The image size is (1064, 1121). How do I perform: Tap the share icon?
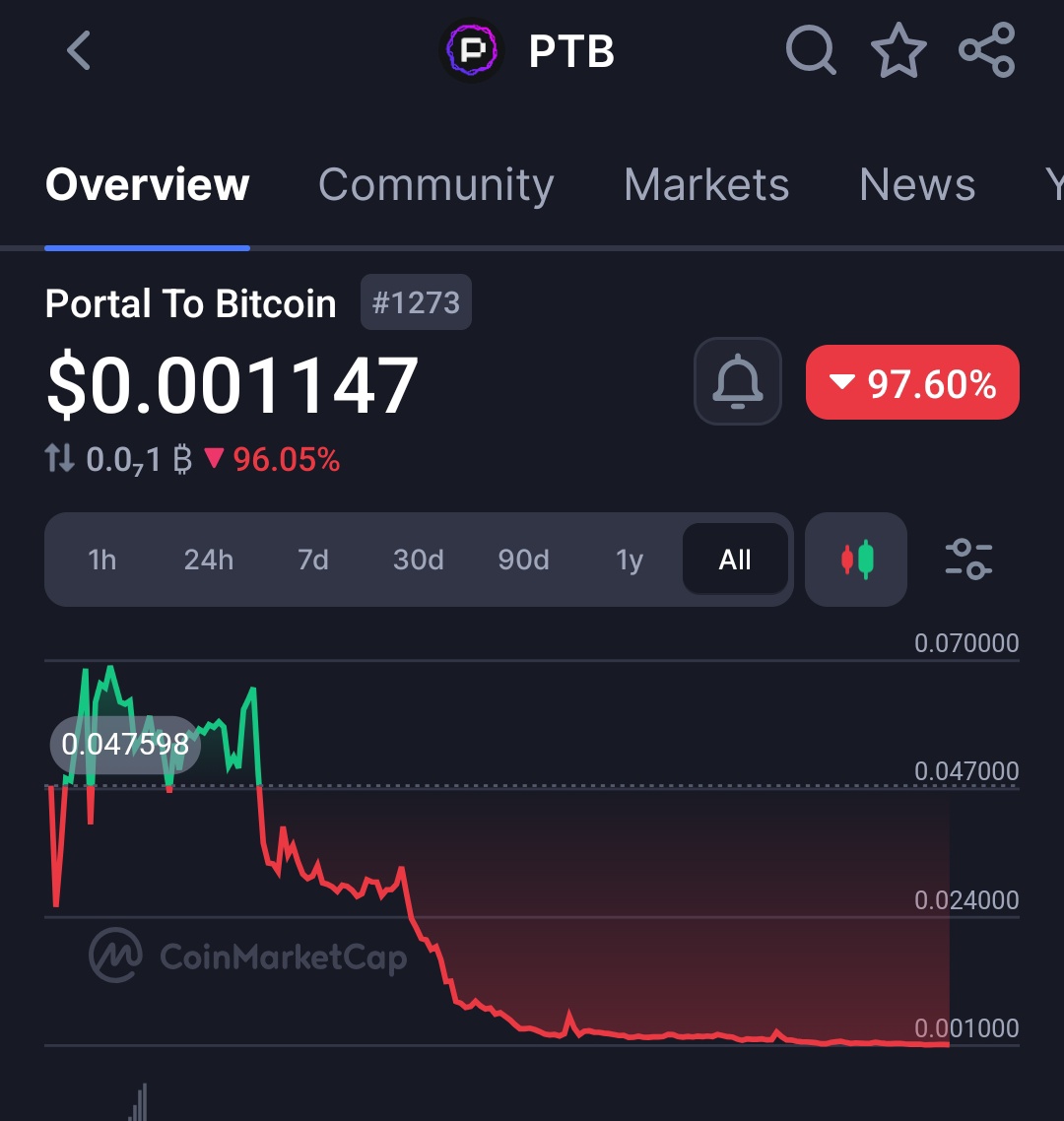click(x=986, y=50)
